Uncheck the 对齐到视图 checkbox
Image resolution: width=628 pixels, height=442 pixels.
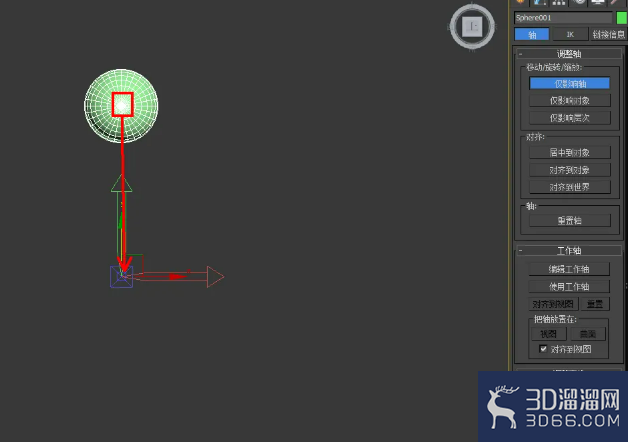[x=543, y=349]
